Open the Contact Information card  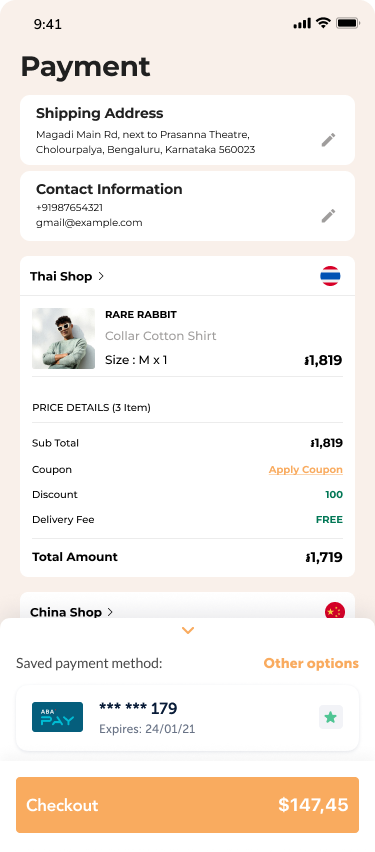(x=188, y=206)
